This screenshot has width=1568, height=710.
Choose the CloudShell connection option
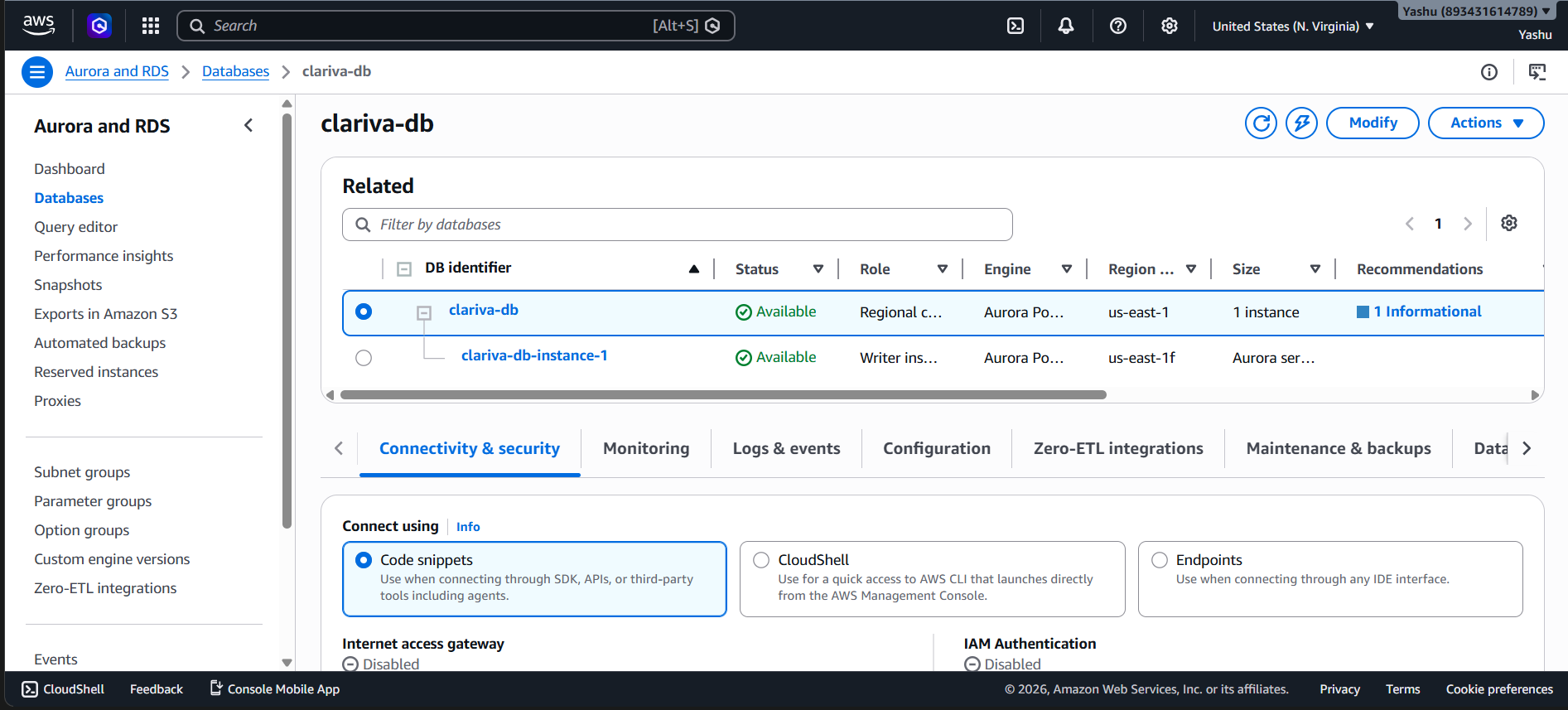(x=932, y=579)
